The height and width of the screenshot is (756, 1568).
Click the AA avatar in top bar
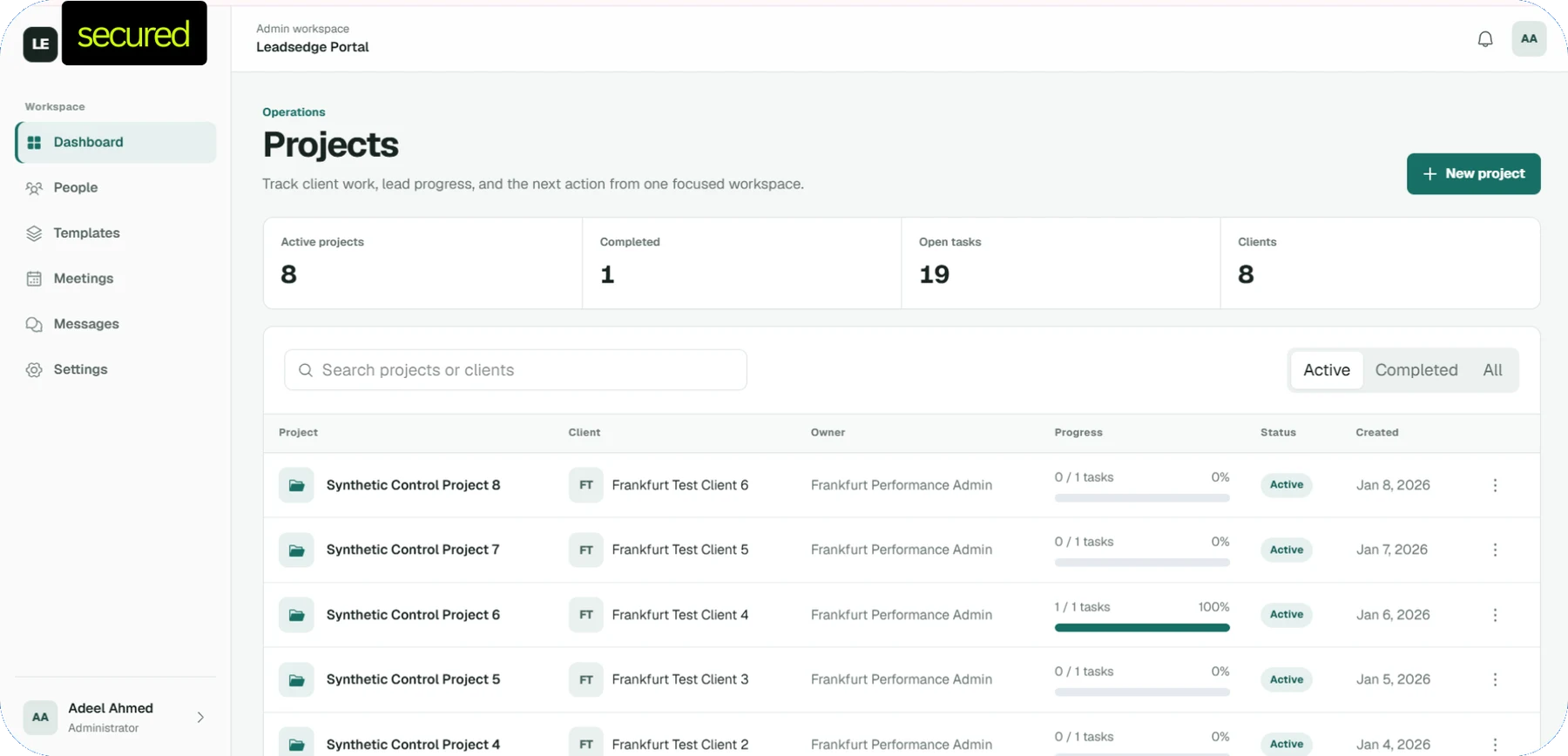click(x=1529, y=38)
